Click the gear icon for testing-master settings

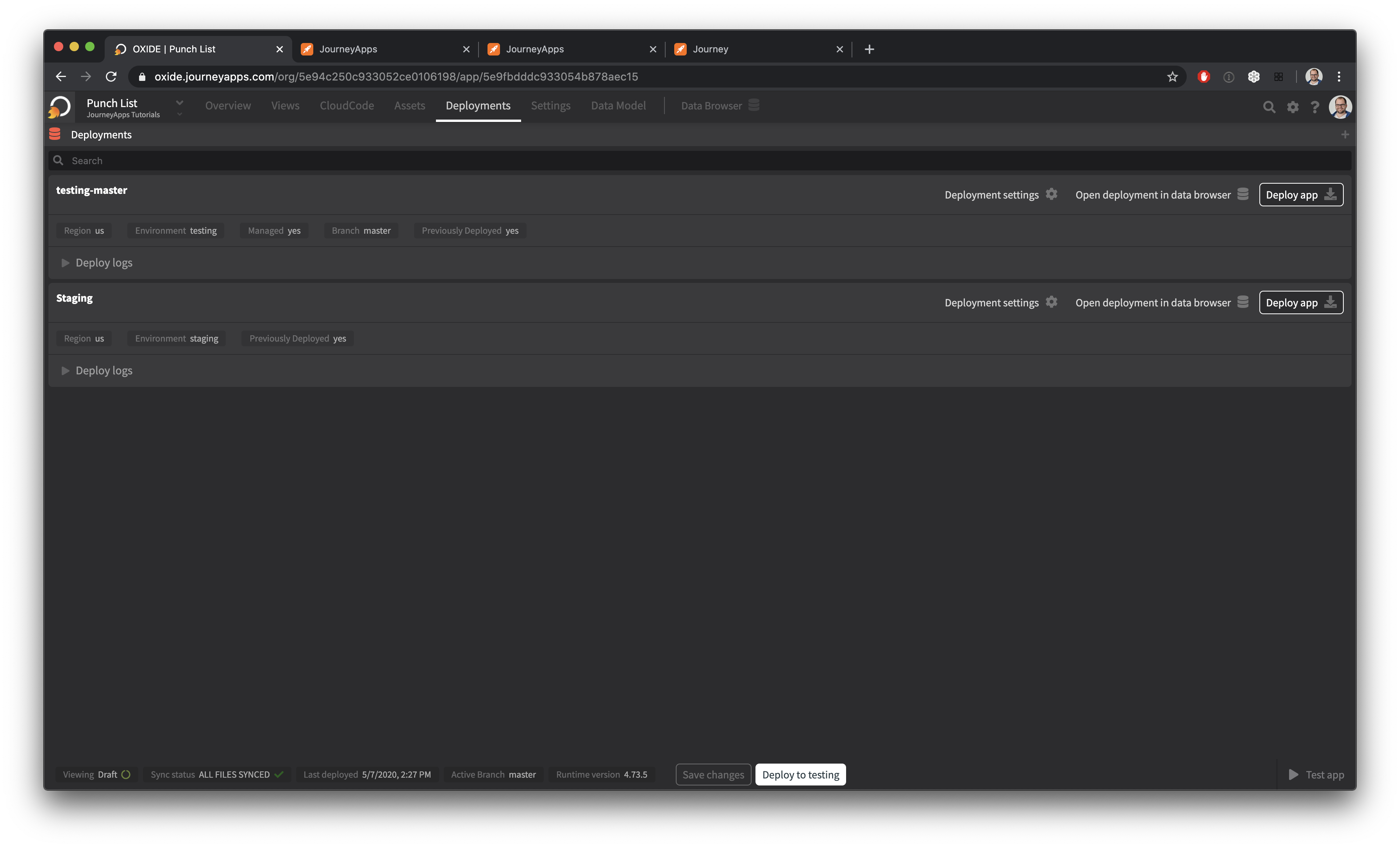[1052, 194]
